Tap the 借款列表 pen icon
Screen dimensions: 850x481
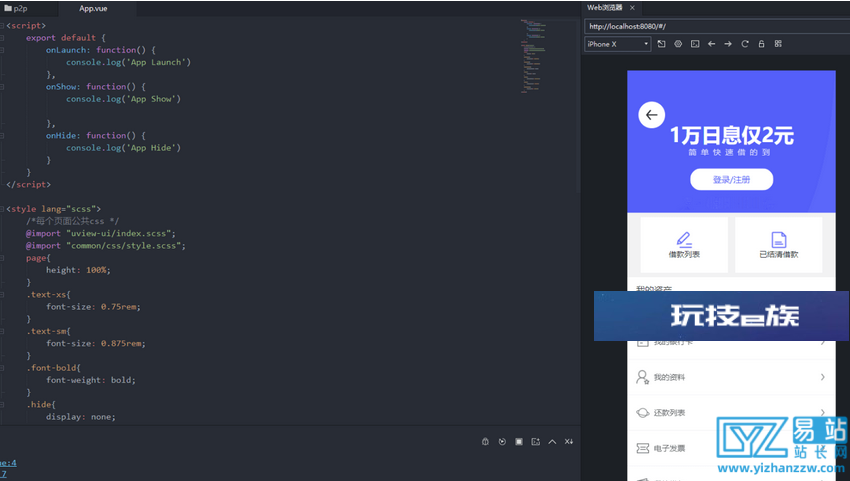tap(684, 239)
